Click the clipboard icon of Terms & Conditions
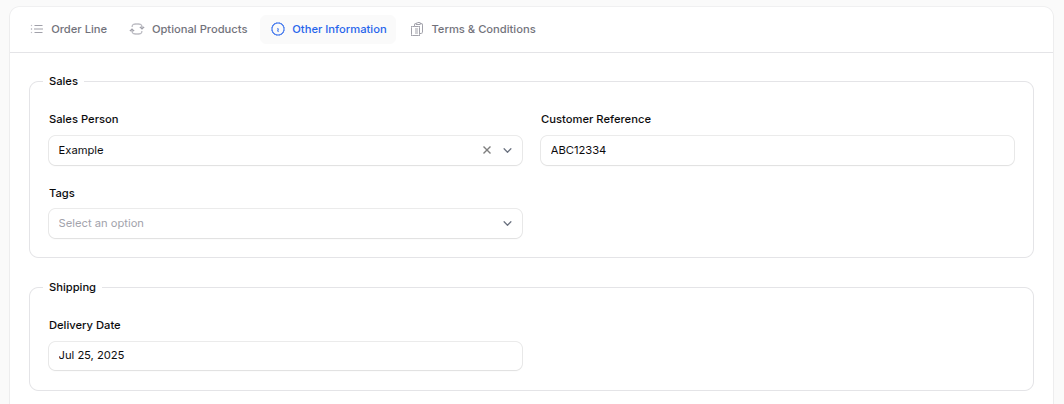The width and height of the screenshot is (1064, 404). (417, 29)
